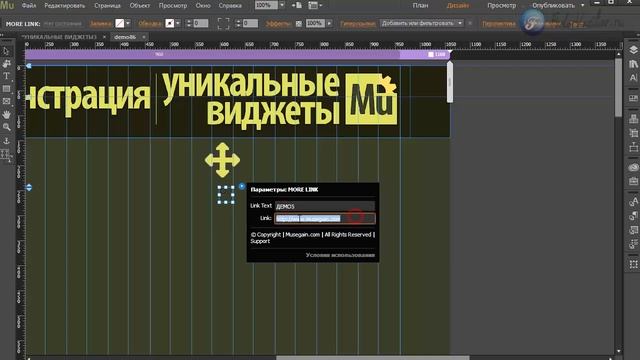Viewport: 640px width, 360px height.
Task: Click the blue widget options arrow button
Action: point(242,186)
